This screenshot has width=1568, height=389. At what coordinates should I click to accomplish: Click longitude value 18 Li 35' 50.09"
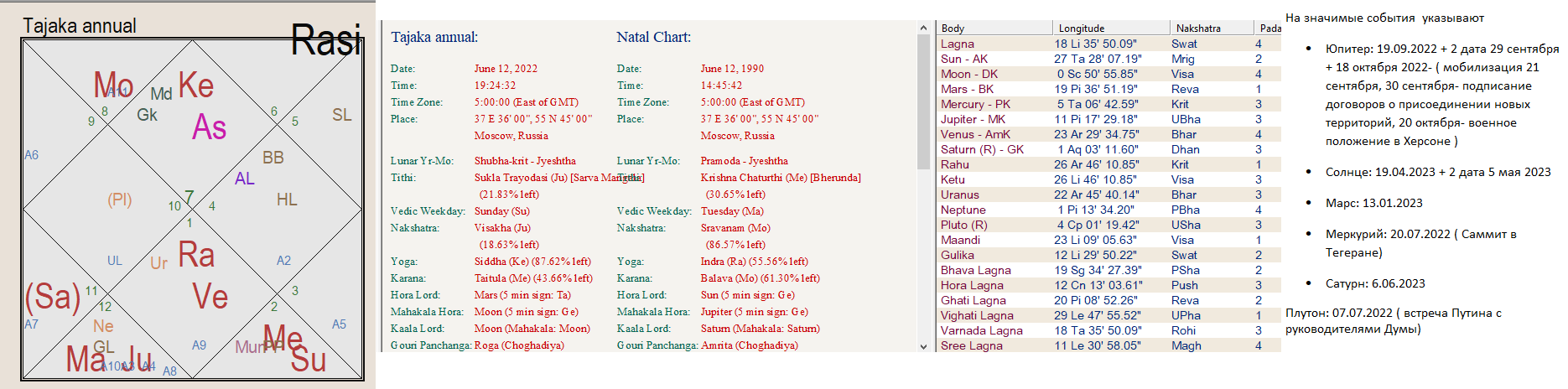1096,44
